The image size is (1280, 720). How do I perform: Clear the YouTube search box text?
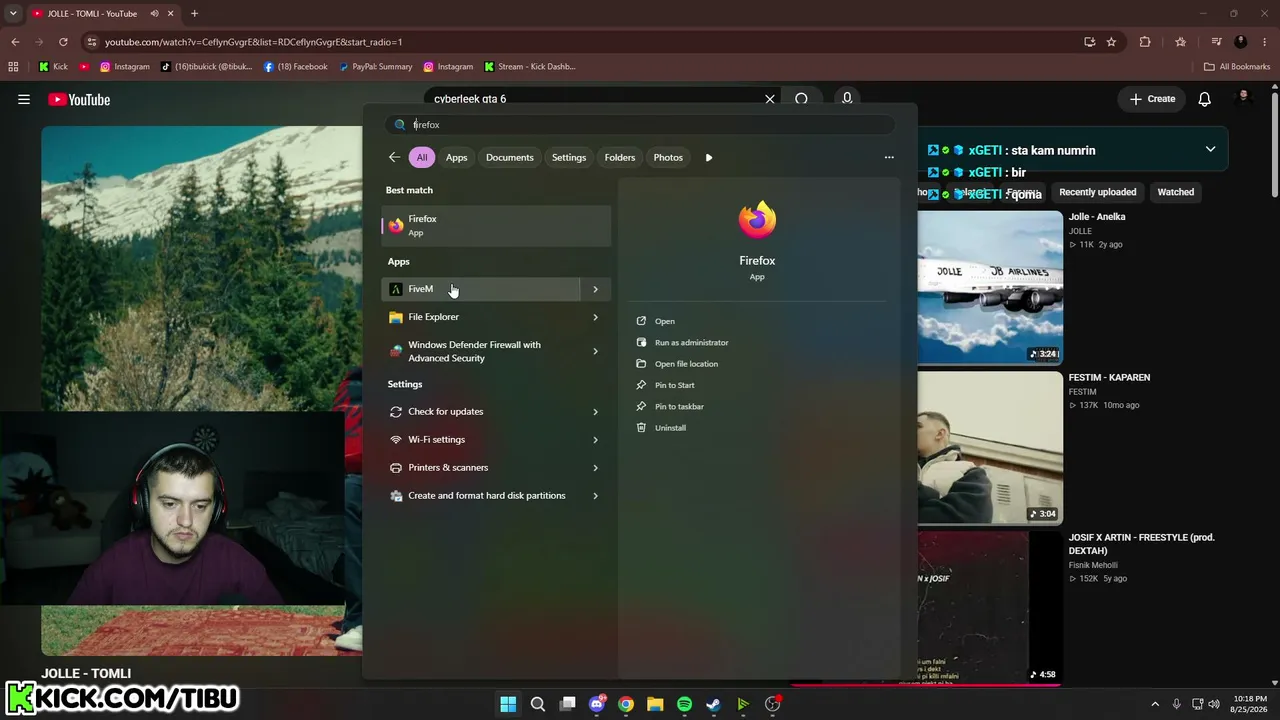pyautogui.click(x=770, y=99)
